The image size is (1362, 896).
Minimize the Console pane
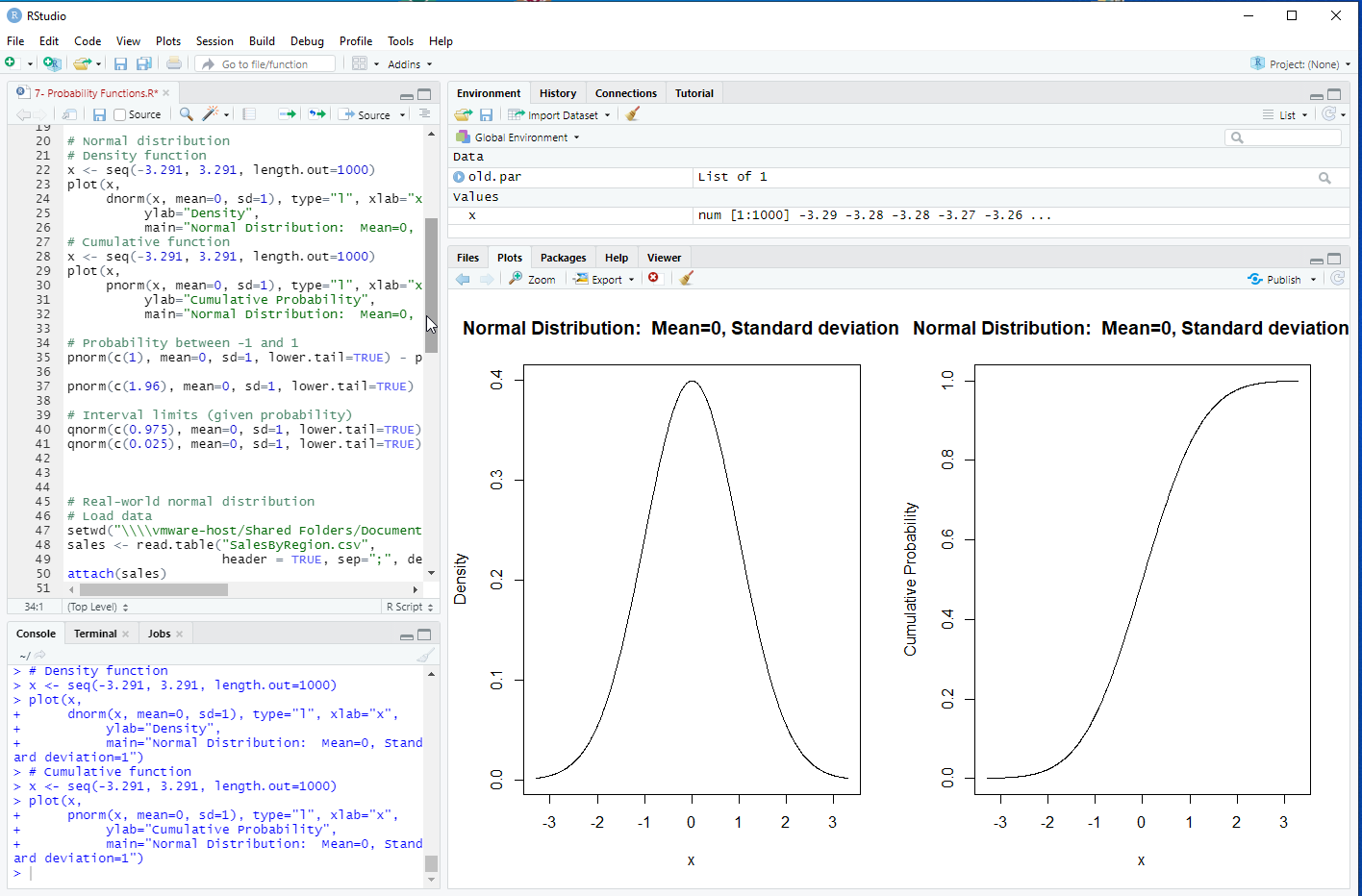407,635
